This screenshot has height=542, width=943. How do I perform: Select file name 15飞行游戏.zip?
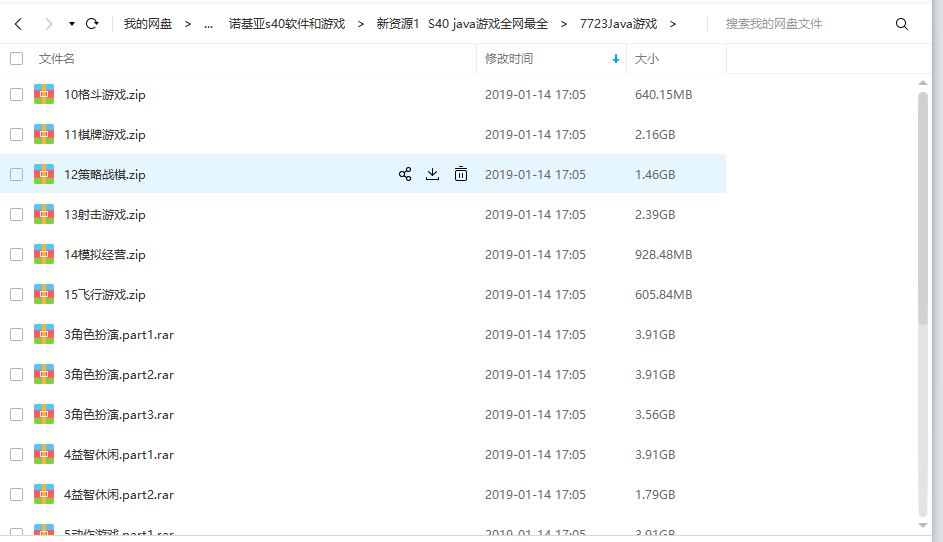[105, 295]
